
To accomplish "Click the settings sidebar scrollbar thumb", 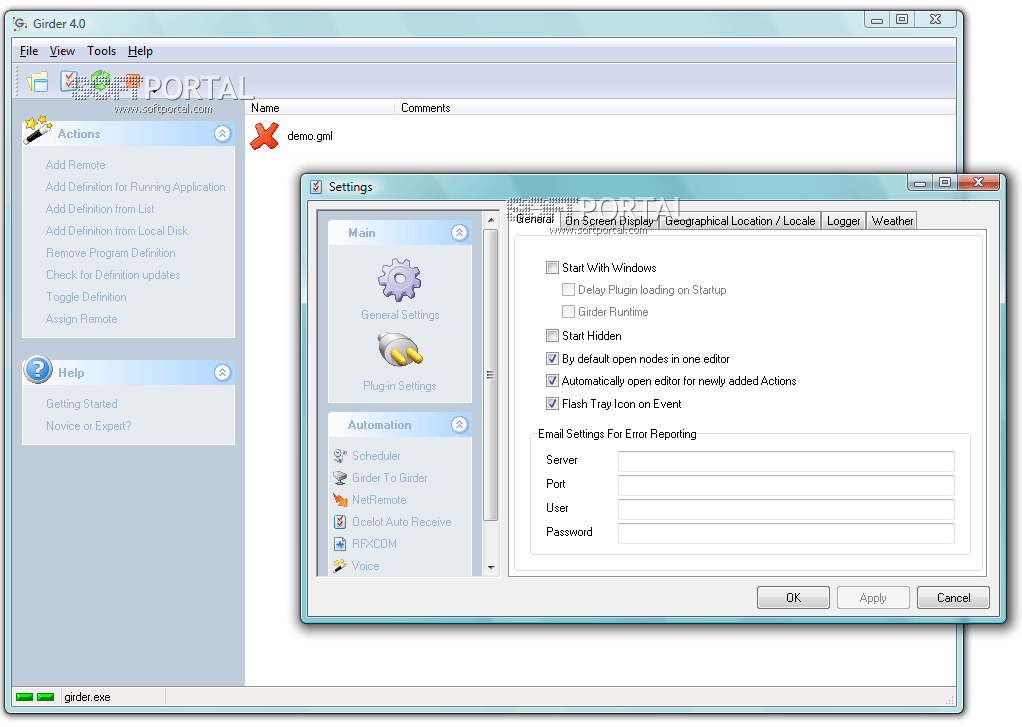I will tap(491, 375).
